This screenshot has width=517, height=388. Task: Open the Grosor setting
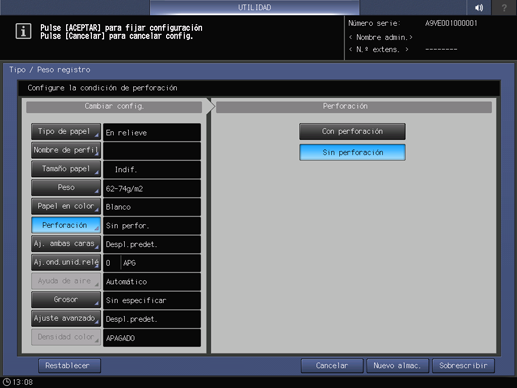[x=66, y=300]
